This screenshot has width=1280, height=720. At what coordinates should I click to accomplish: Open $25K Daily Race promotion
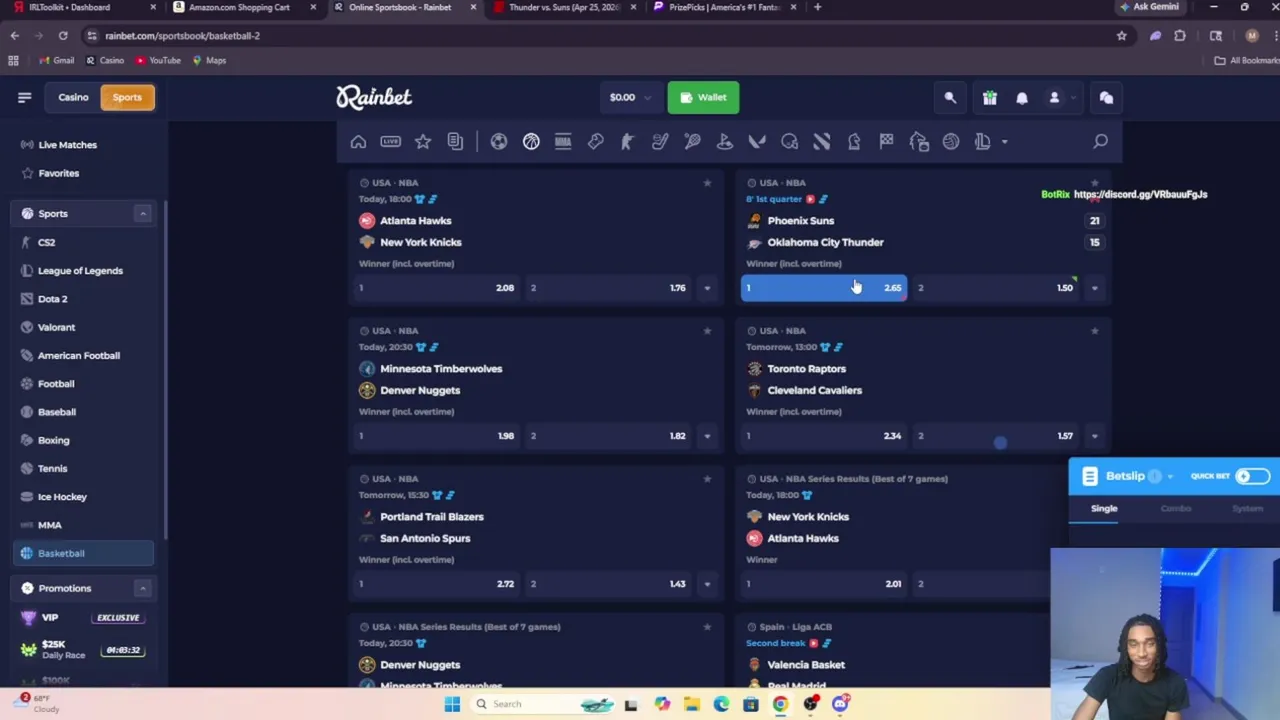(x=82, y=650)
